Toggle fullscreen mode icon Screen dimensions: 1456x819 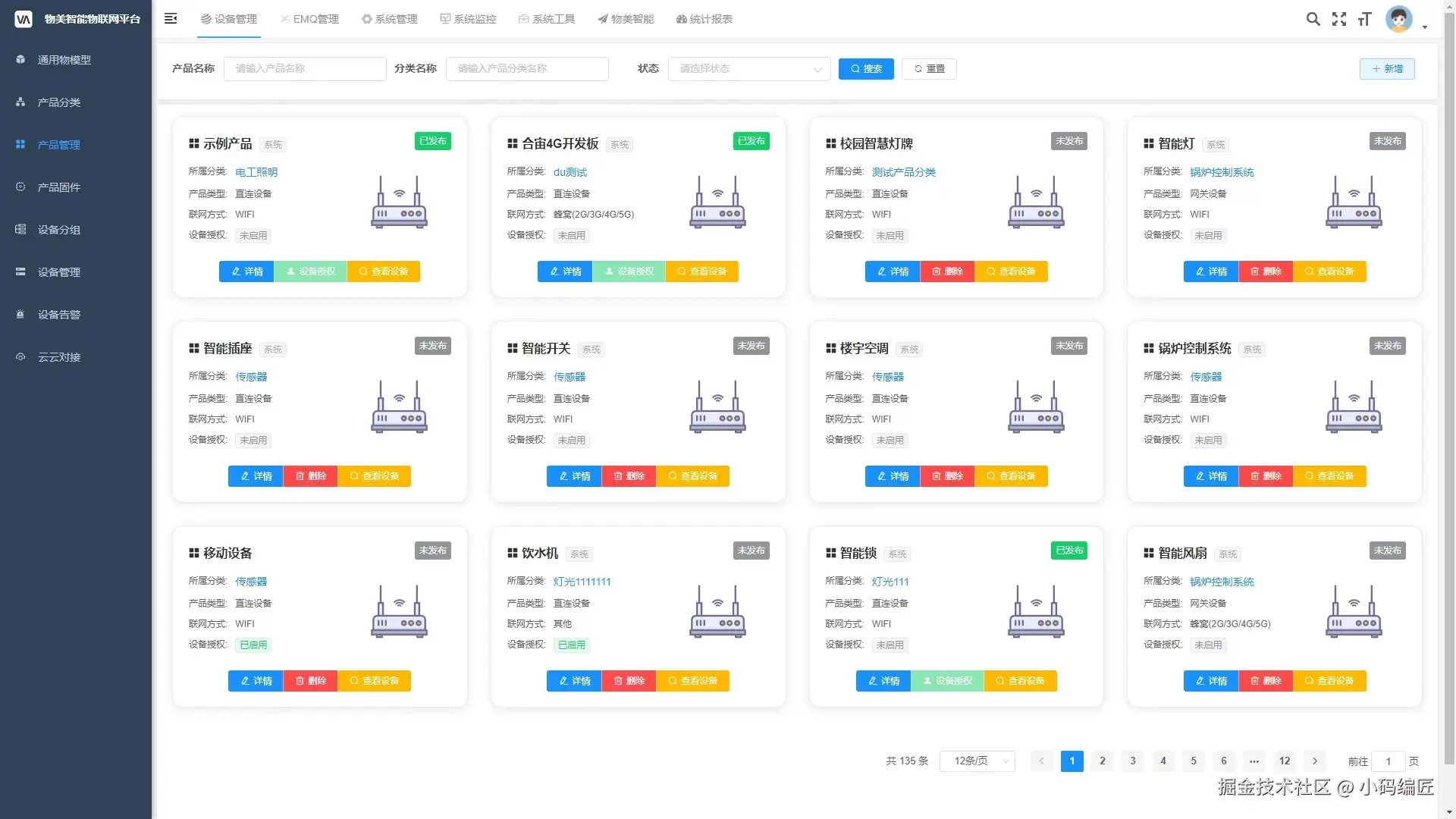1339,19
